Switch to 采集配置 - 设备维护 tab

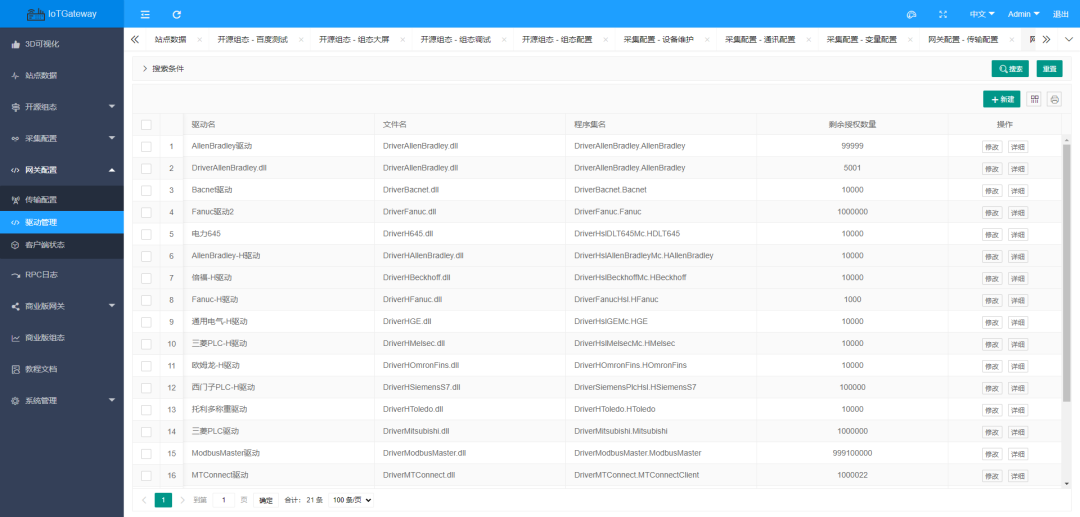click(658, 40)
